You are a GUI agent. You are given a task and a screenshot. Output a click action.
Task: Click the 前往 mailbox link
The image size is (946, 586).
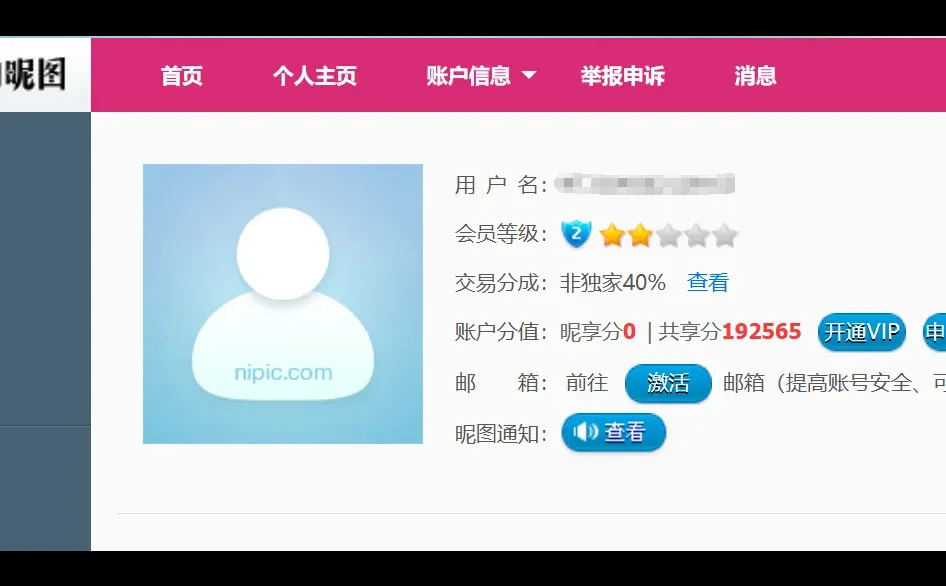click(x=587, y=384)
